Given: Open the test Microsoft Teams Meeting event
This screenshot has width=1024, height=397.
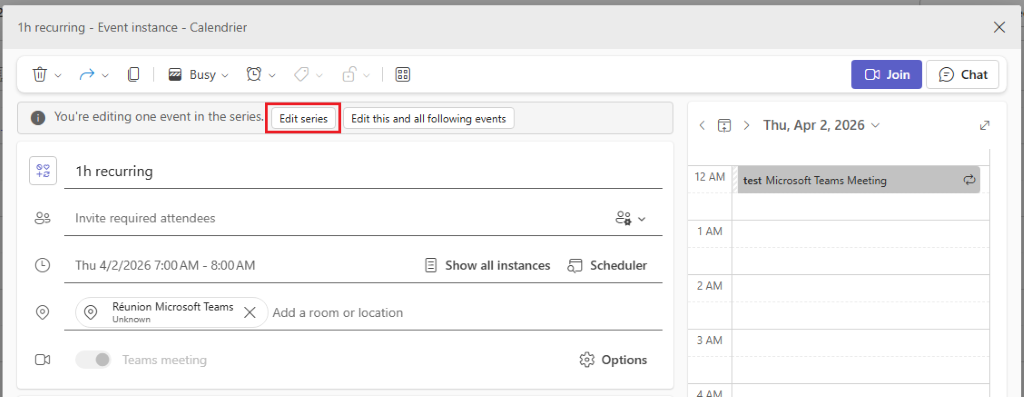Looking at the screenshot, I should [858, 180].
